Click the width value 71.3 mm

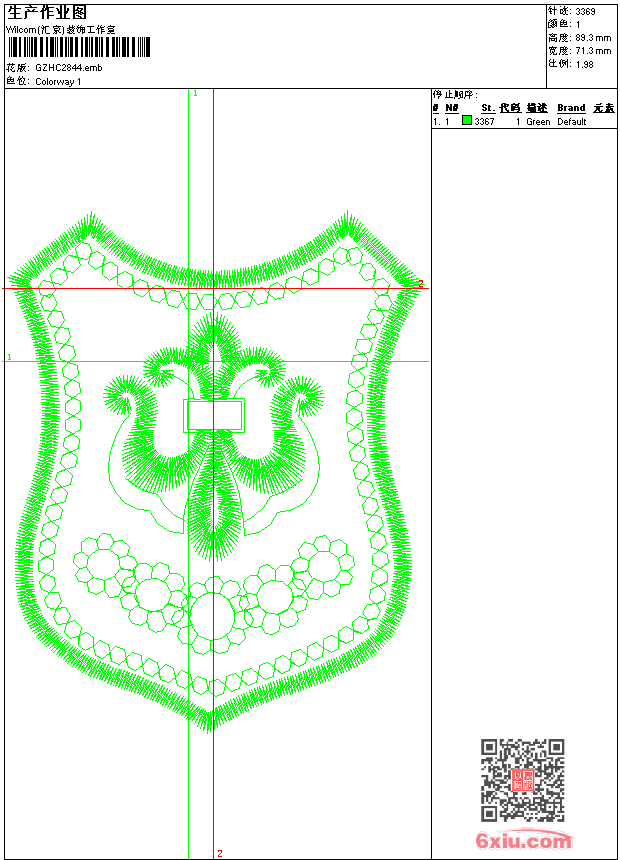[x=593, y=50]
